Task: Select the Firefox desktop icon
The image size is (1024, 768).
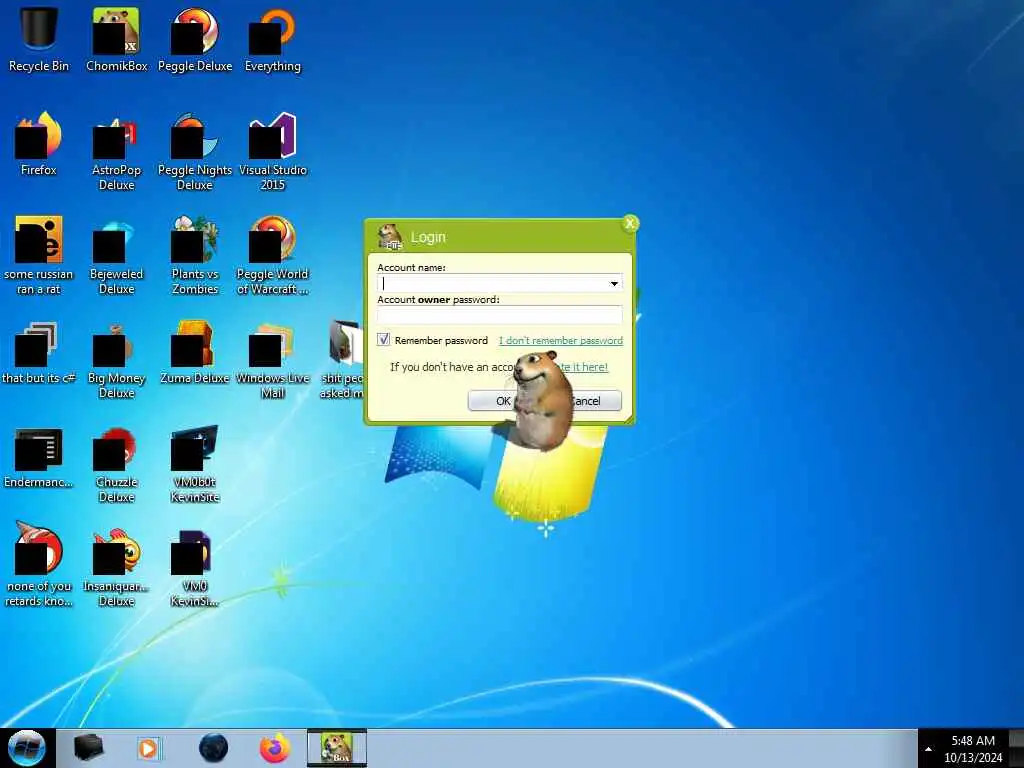Action: click(39, 144)
